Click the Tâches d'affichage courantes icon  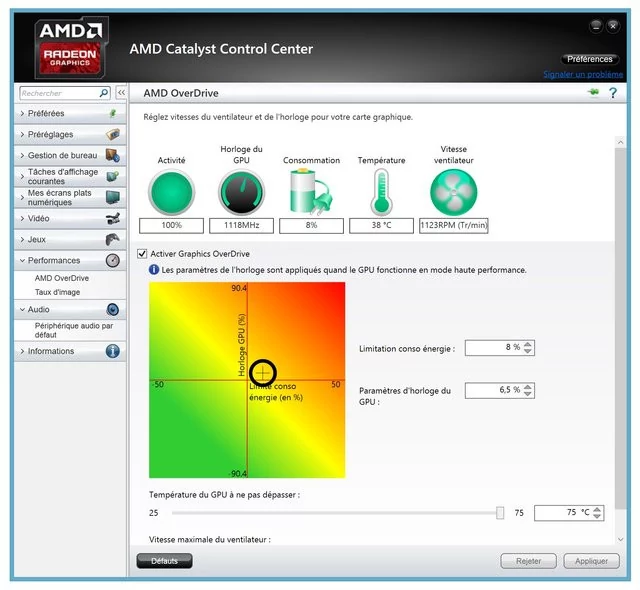pos(113,176)
